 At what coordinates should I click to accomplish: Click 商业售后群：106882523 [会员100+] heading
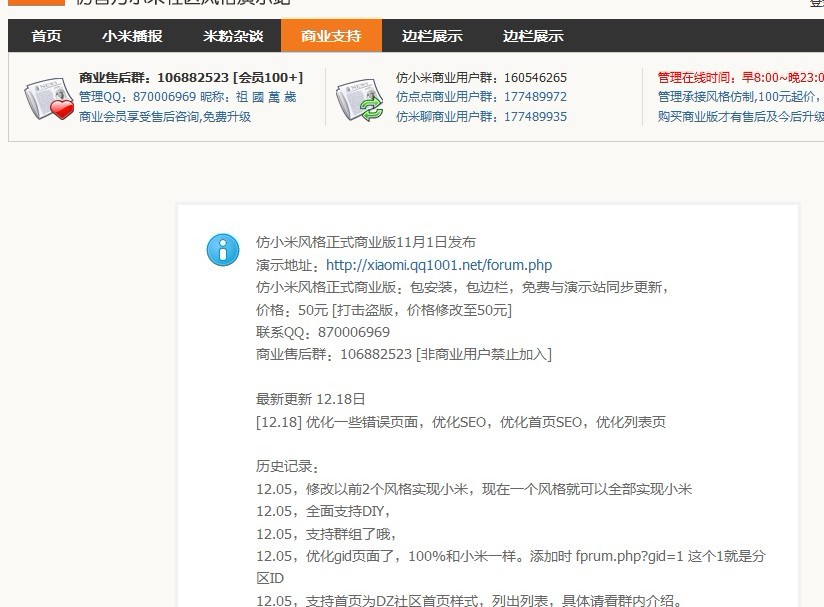[191, 78]
